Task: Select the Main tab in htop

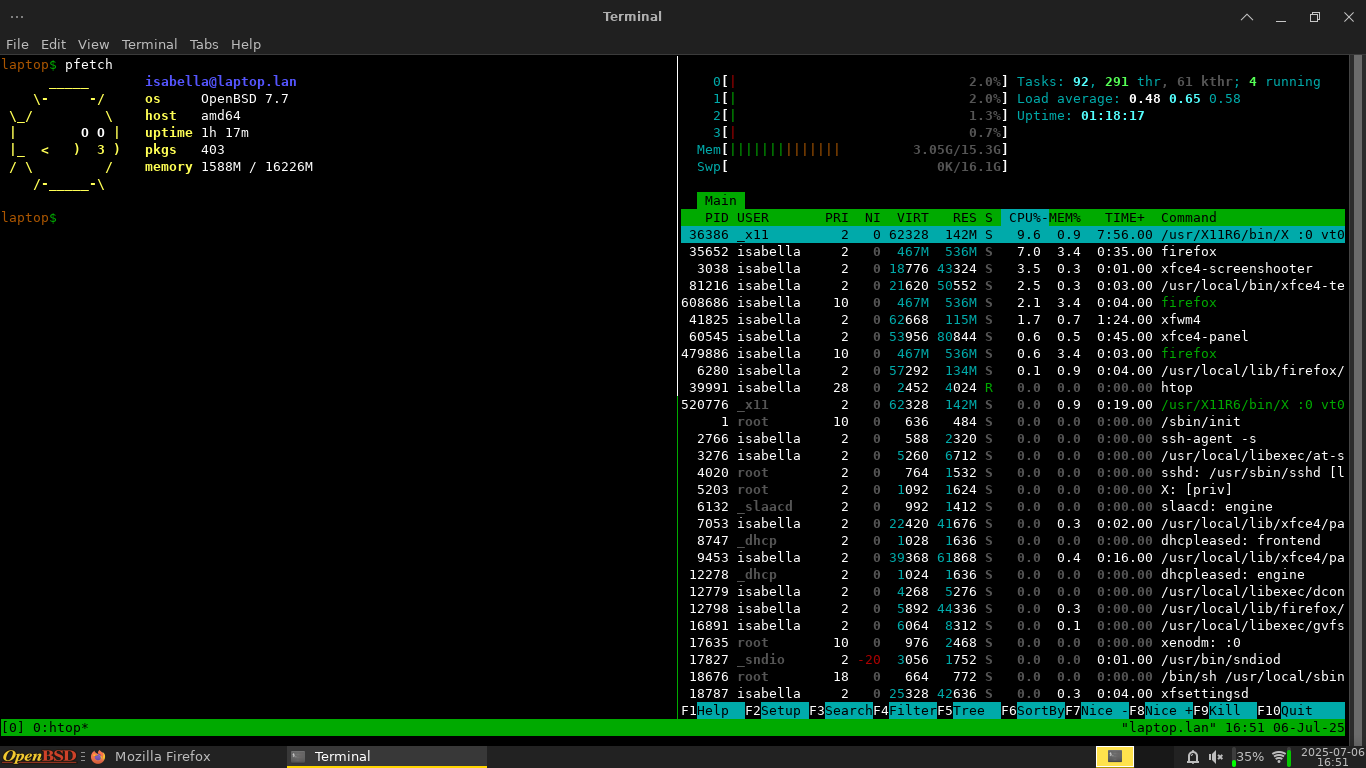Action: pos(720,200)
